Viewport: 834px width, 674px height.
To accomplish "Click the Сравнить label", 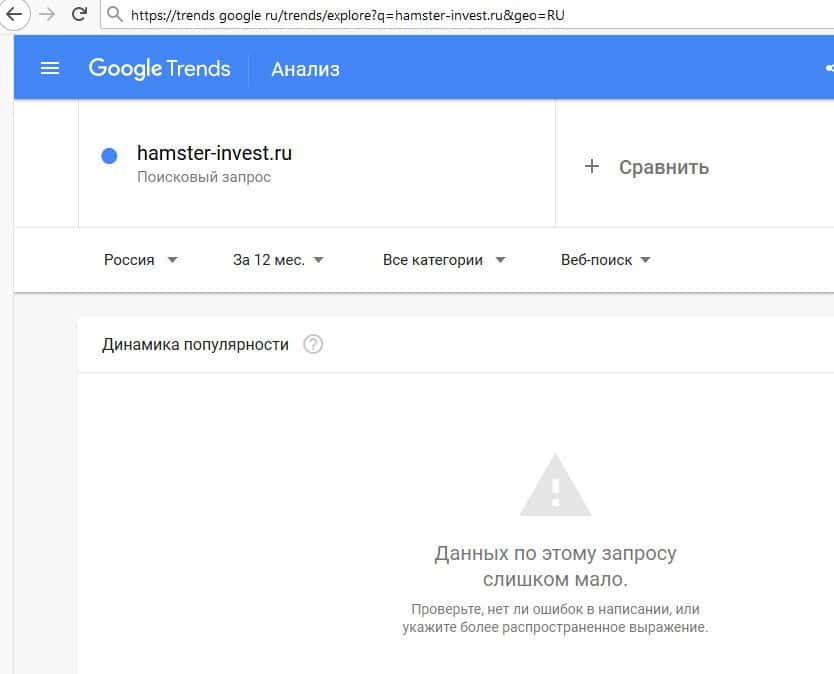I will tap(664, 167).
